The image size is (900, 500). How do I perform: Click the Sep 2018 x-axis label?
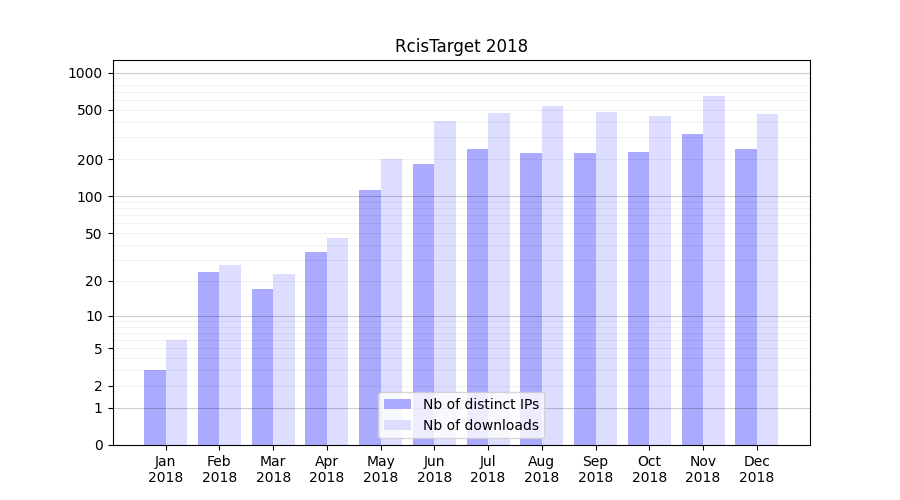click(595, 469)
